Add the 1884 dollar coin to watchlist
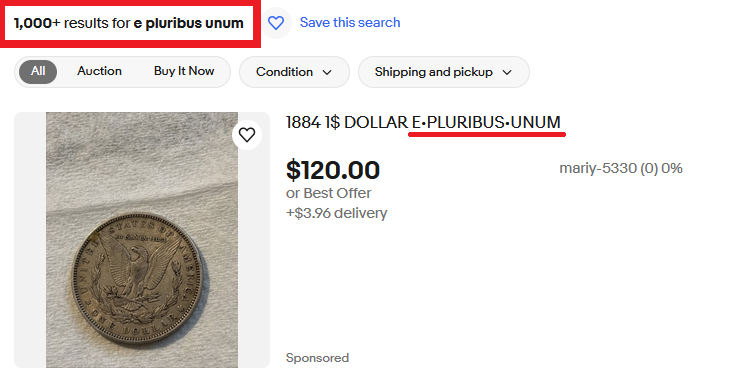 pos(247,135)
